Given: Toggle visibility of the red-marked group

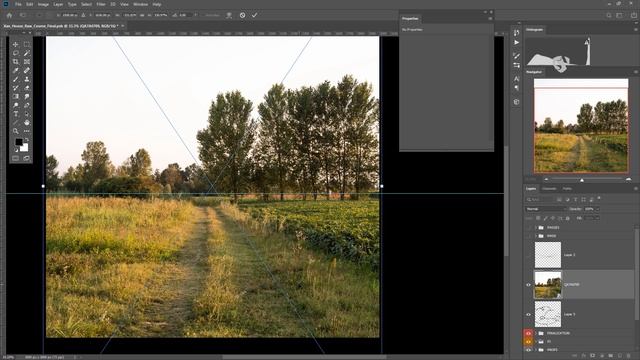Looking at the screenshot, I should [x=528, y=333].
